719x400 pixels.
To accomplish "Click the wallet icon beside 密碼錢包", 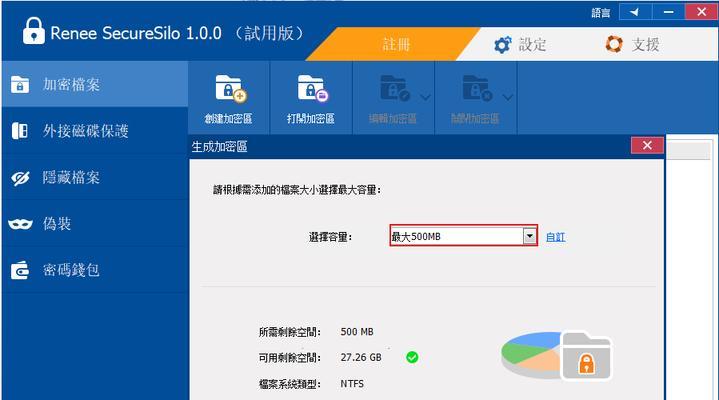I will tap(20, 270).
